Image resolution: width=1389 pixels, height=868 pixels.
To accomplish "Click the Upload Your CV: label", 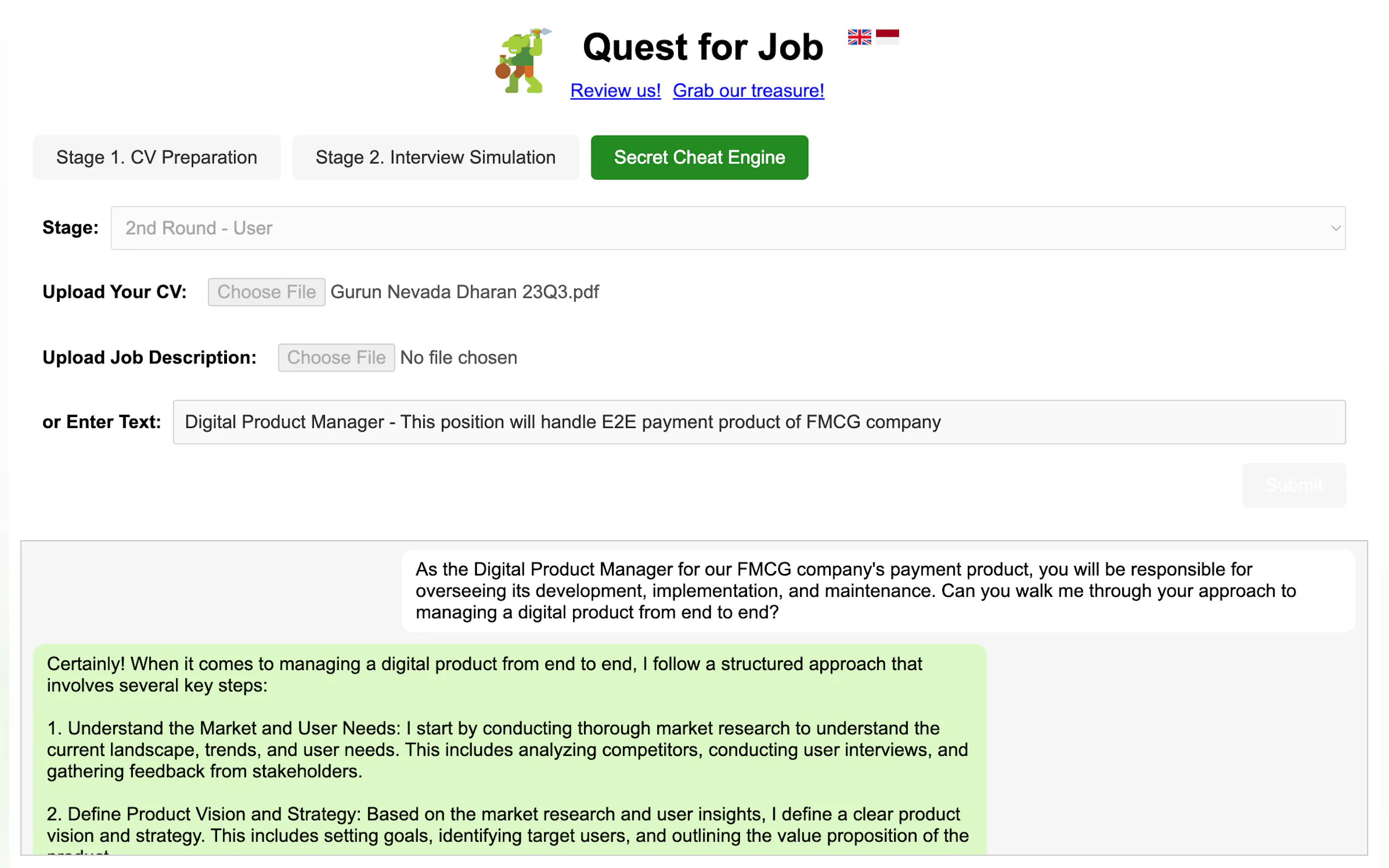I will pyautogui.click(x=114, y=292).
